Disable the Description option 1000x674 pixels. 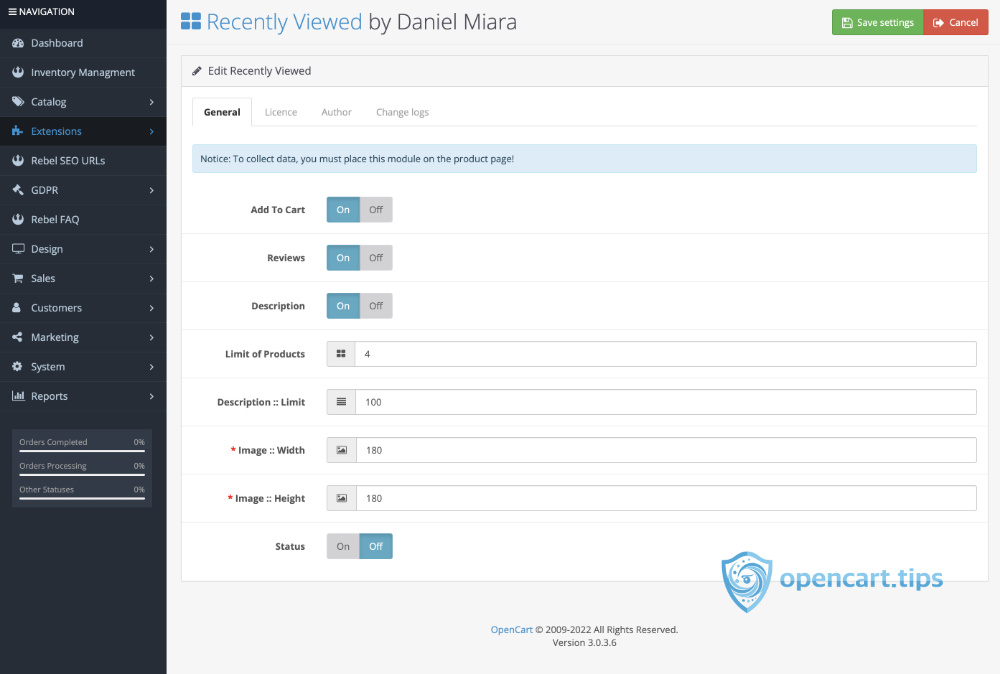pos(376,305)
